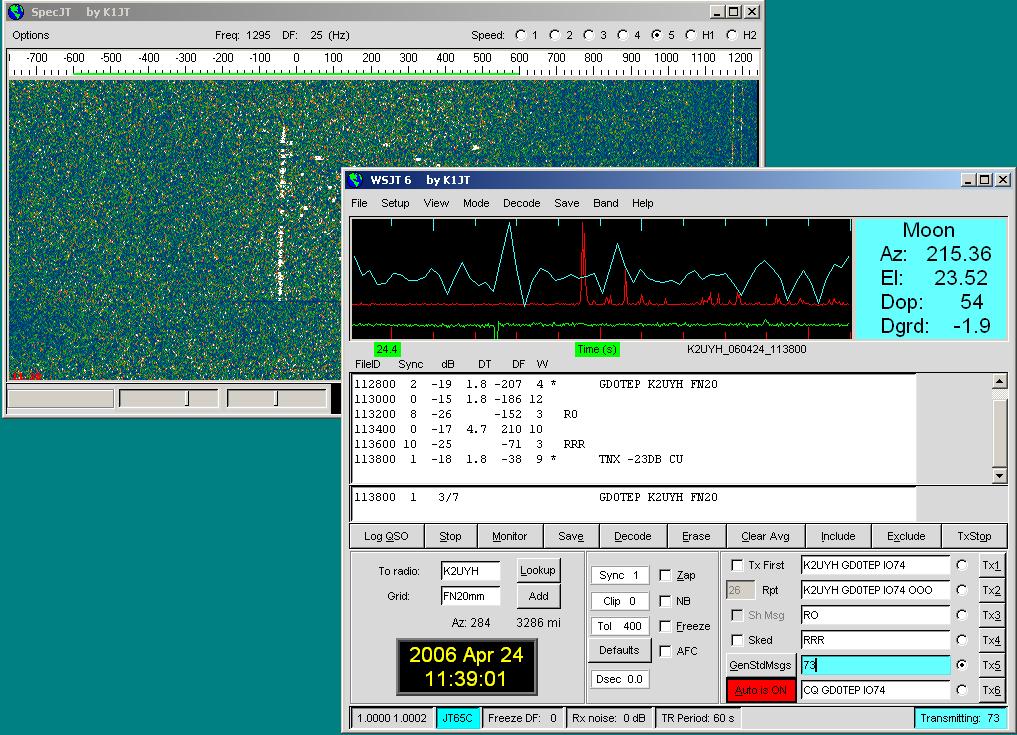Check the Tx First option
The image size is (1017, 735).
click(x=737, y=566)
